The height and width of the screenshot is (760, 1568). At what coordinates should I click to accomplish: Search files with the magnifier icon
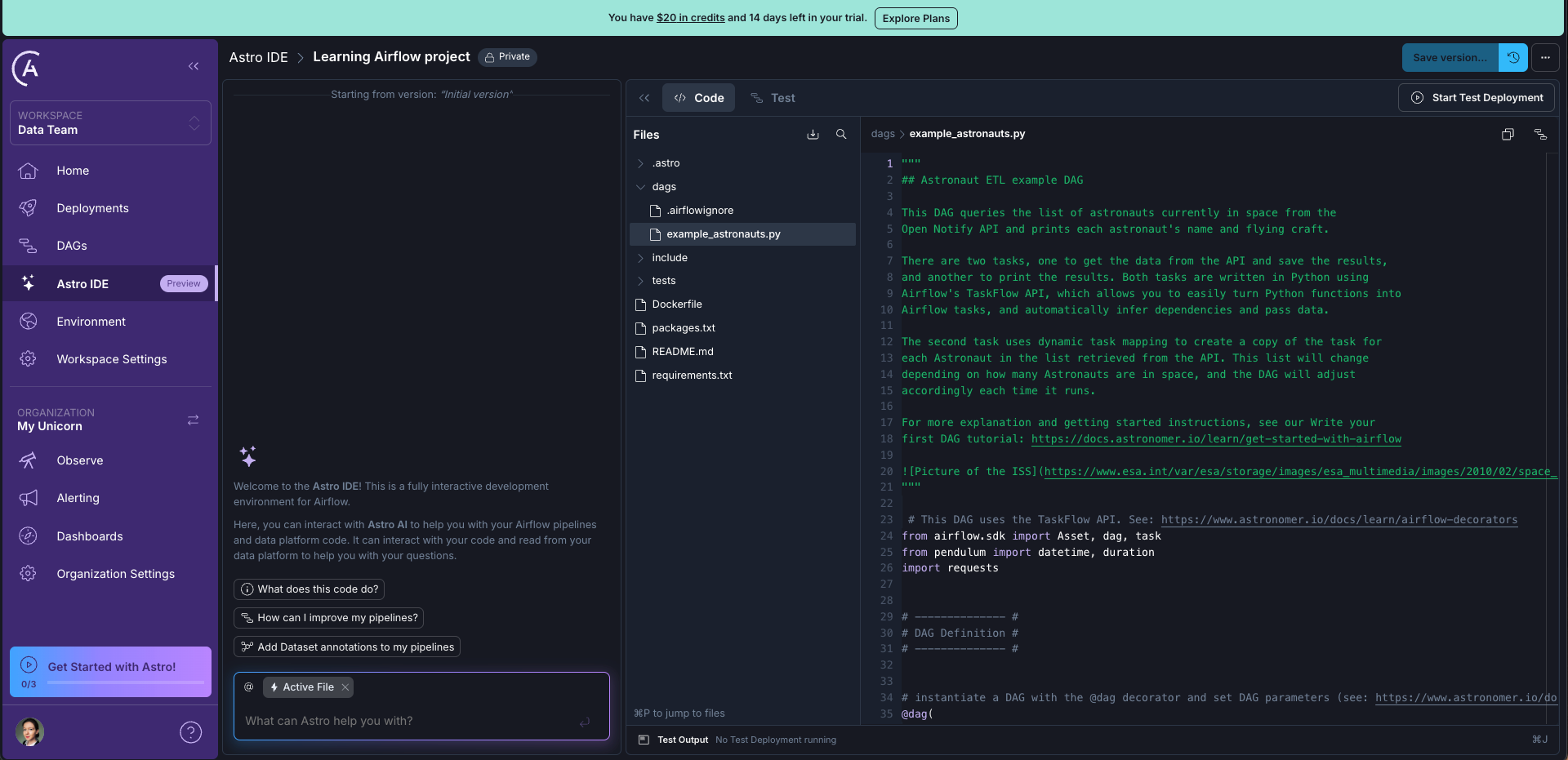(840, 134)
